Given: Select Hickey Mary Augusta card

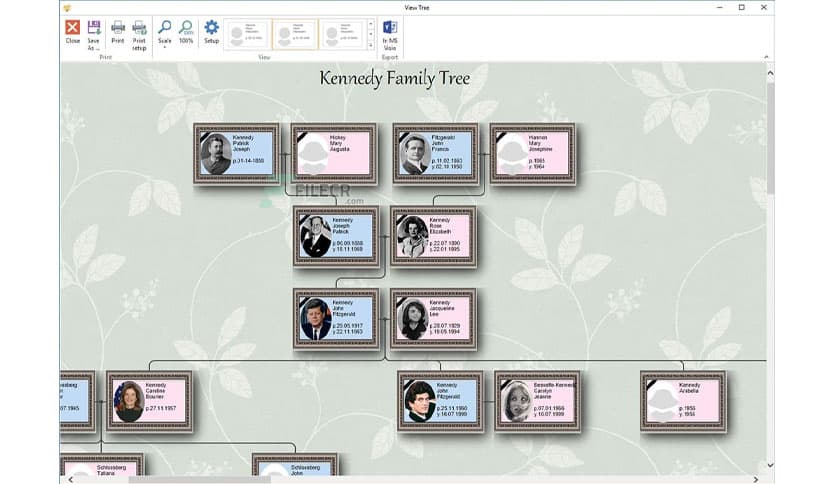Looking at the screenshot, I should (x=334, y=154).
